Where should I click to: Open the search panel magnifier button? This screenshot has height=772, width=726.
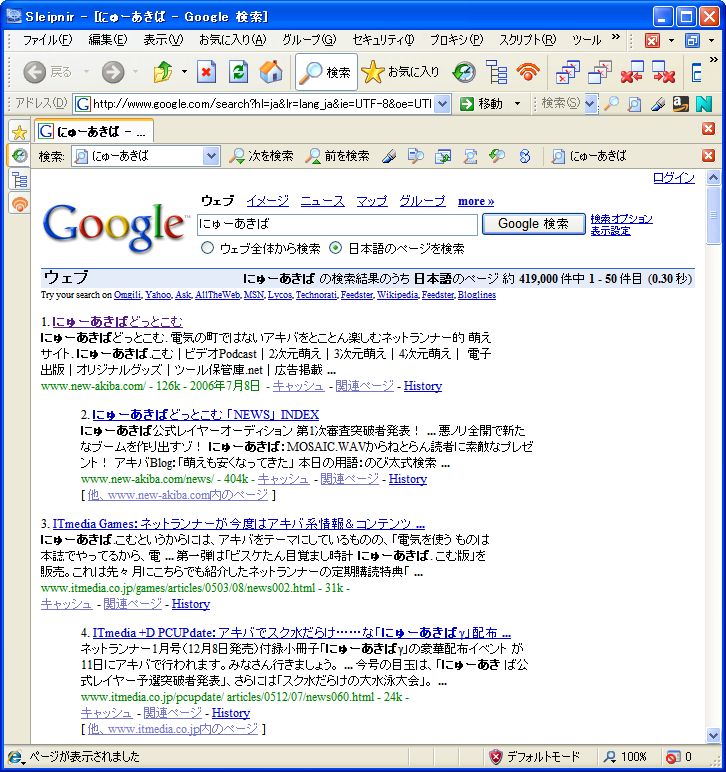coord(326,72)
